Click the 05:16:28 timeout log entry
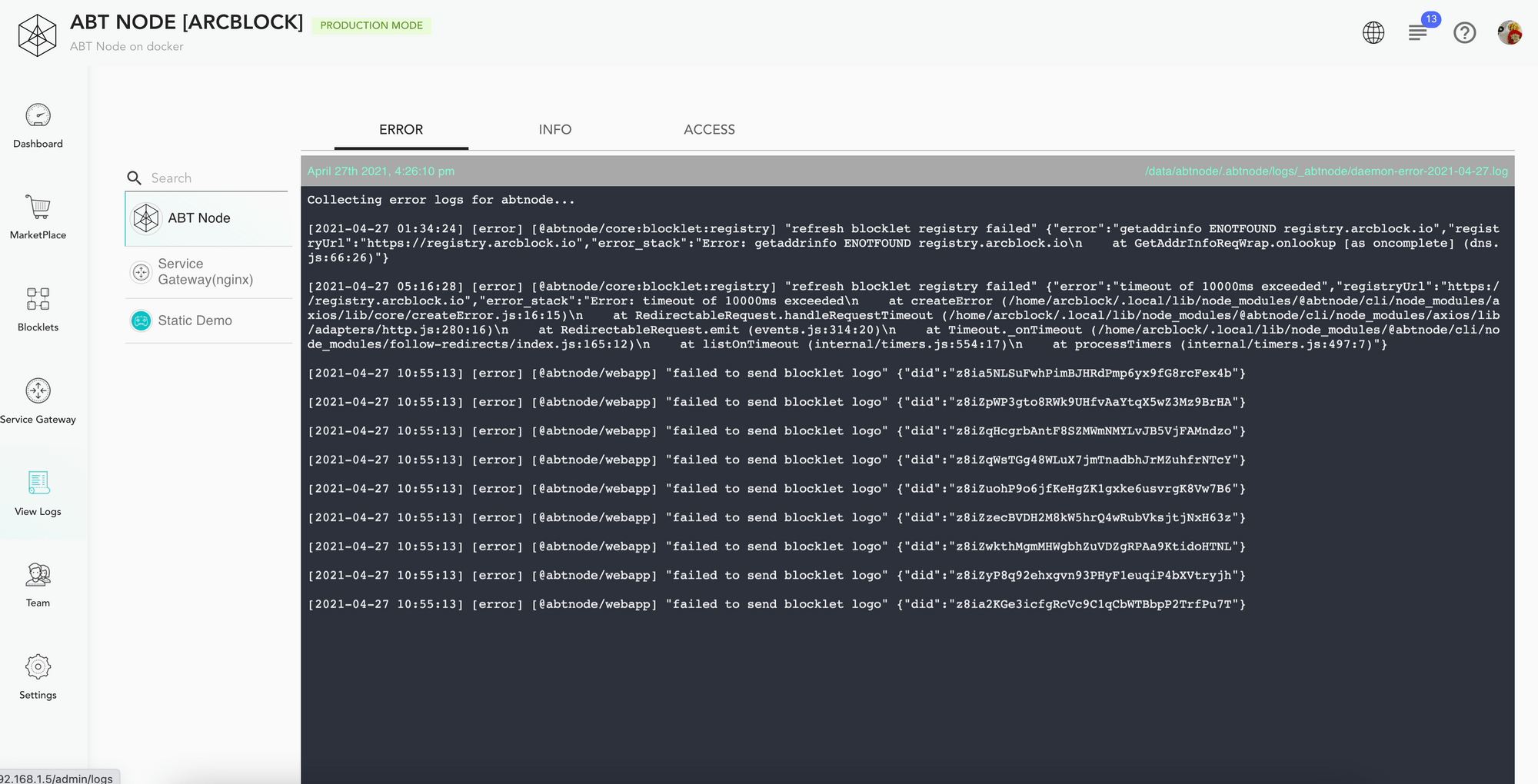Image resolution: width=1538 pixels, height=784 pixels. (x=904, y=316)
